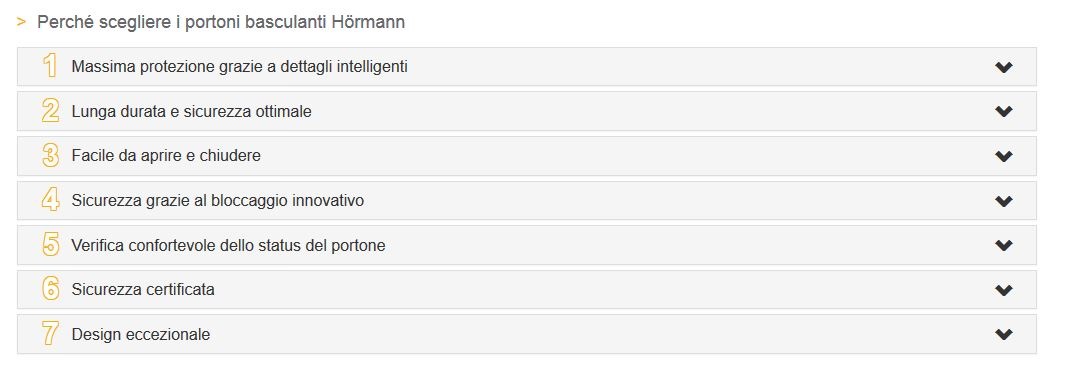Expand chevron for Sicurezza grazie al bloccaggio
Screen dimensions: 1066x372
1003,201
